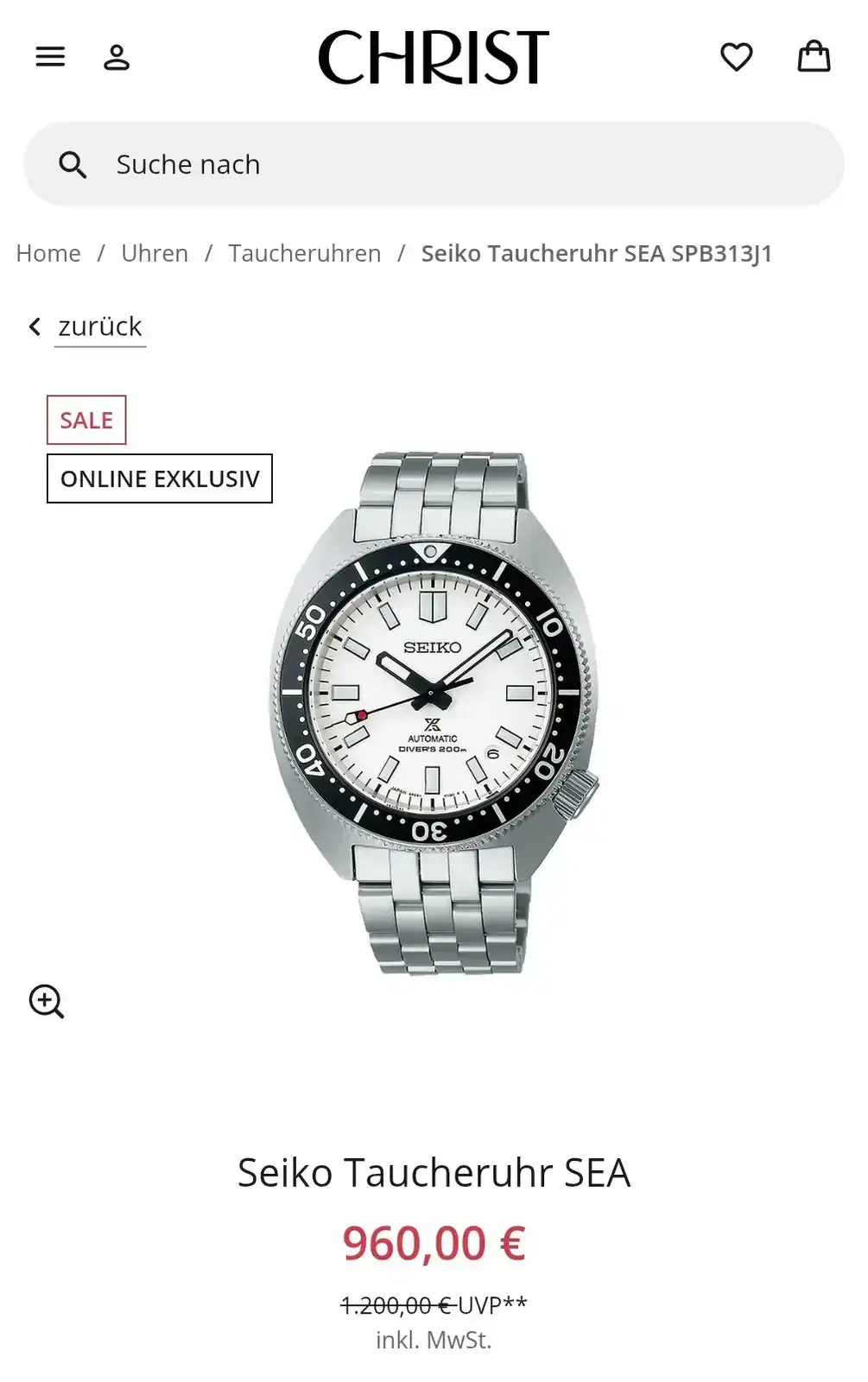The height and width of the screenshot is (1382, 868).
Task: Open the wishlist heart icon
Action: tap(736, 57)
